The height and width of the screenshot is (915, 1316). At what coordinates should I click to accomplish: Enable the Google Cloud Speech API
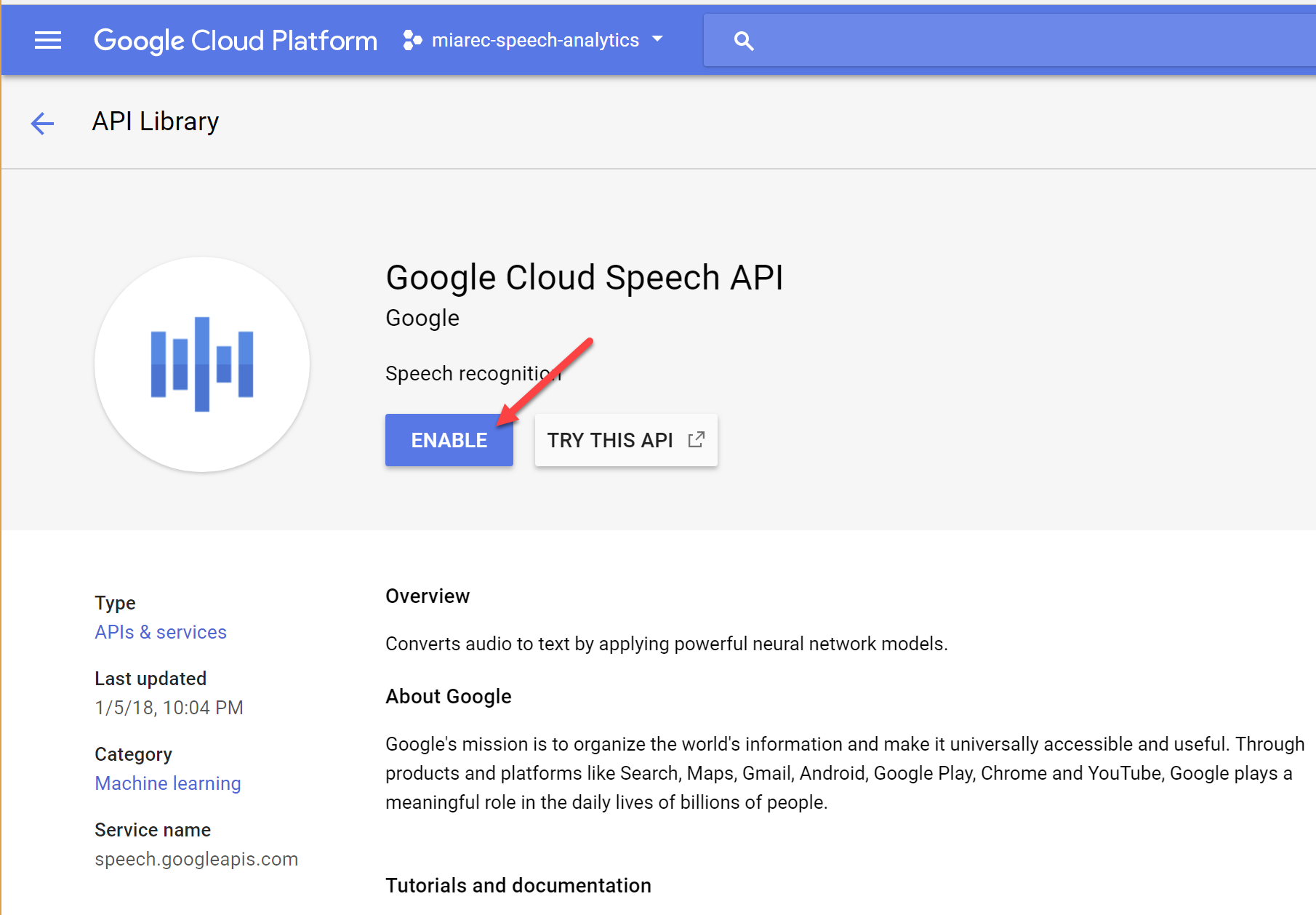tap(449, 440)
